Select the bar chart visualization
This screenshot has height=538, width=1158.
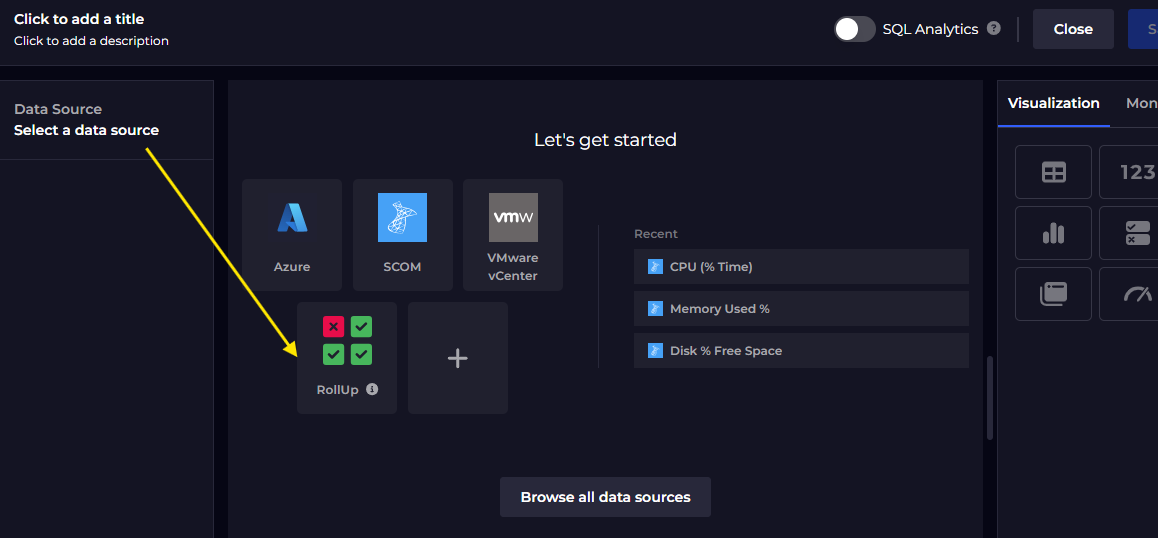coord(1053,233)
